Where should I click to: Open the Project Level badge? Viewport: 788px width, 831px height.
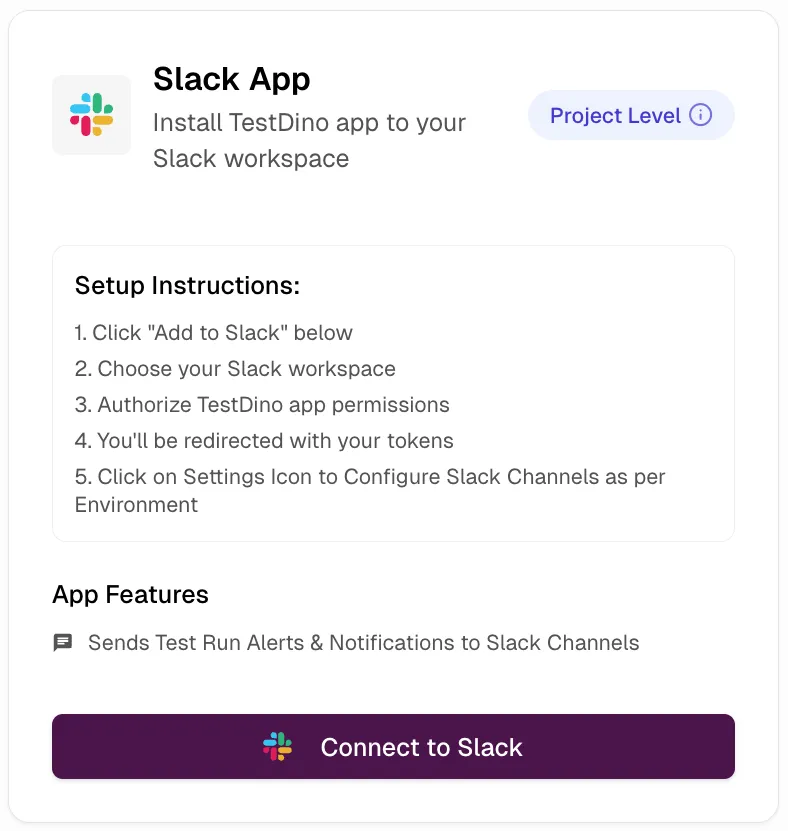(x=631, y=114)
